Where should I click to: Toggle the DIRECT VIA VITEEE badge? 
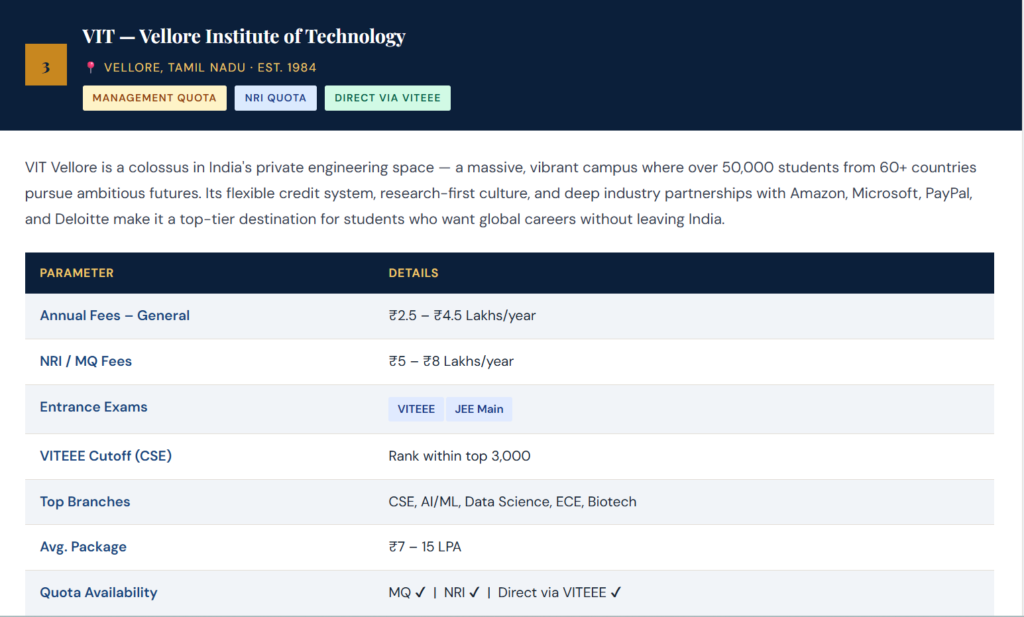click(387, 98)
